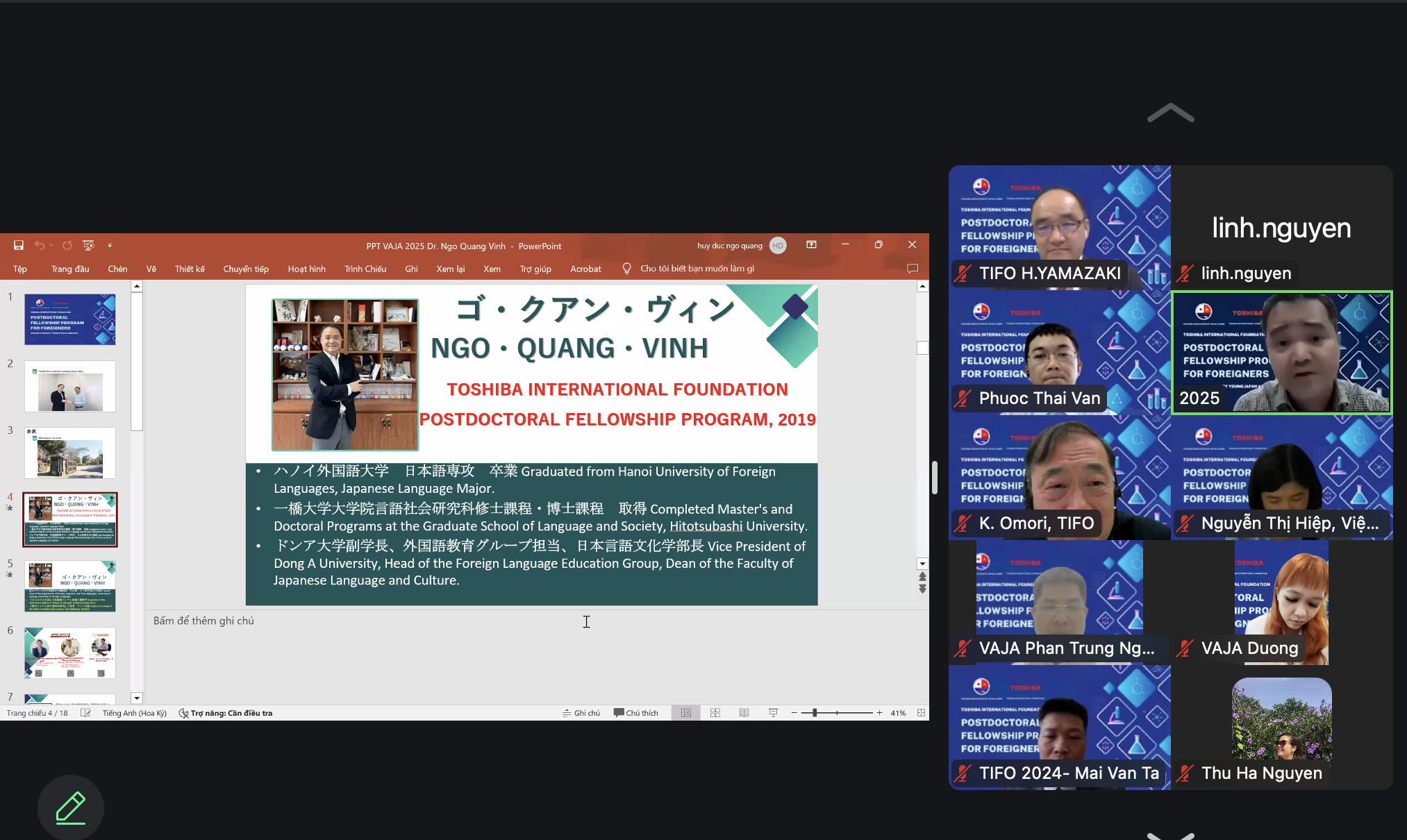This screenshot has width=1407, height=840.
Task: Switch to Reading view icon
Action: tap(744, 713)
